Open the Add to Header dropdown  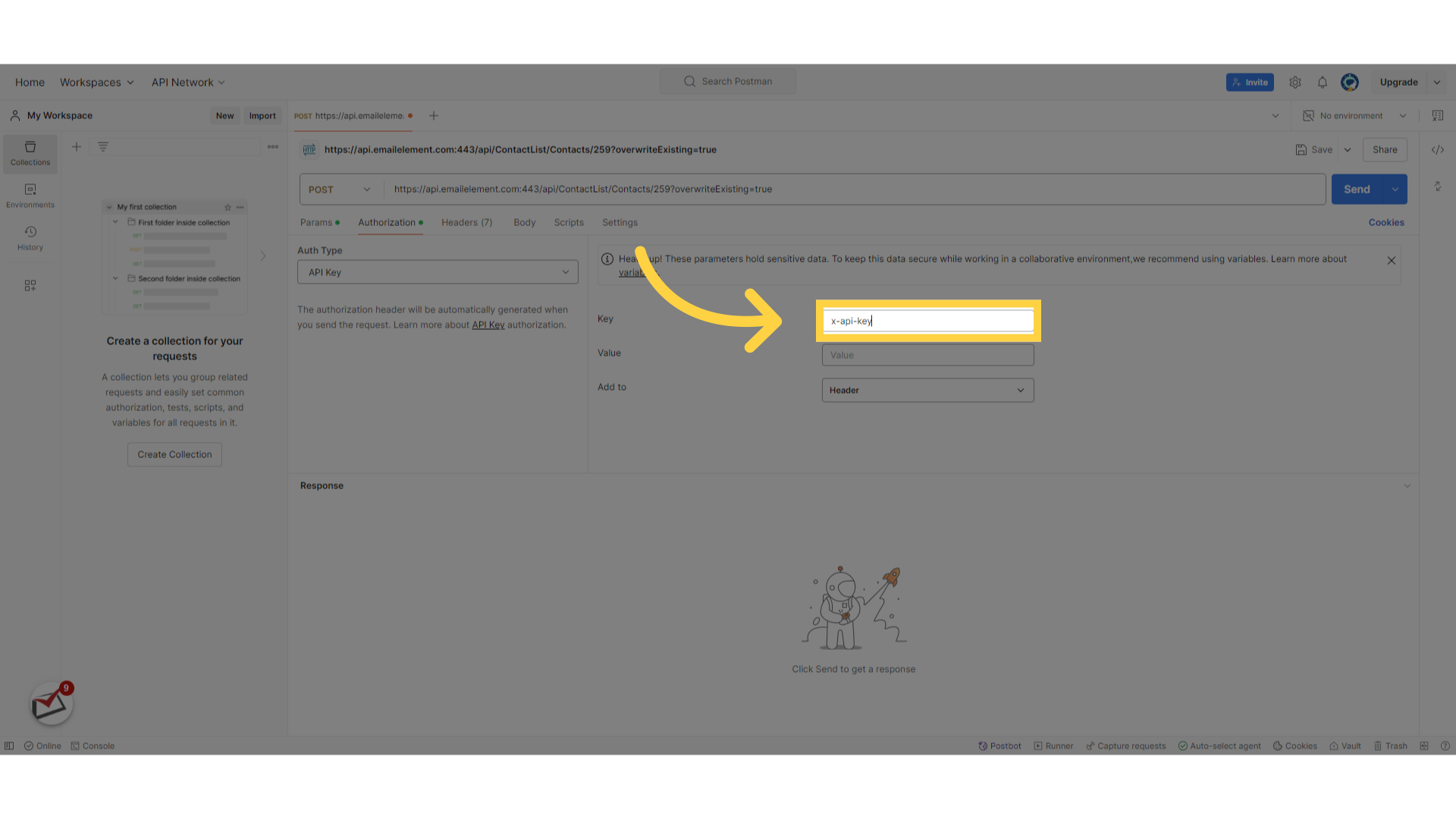pyautogui.click(x=927, y=391)
